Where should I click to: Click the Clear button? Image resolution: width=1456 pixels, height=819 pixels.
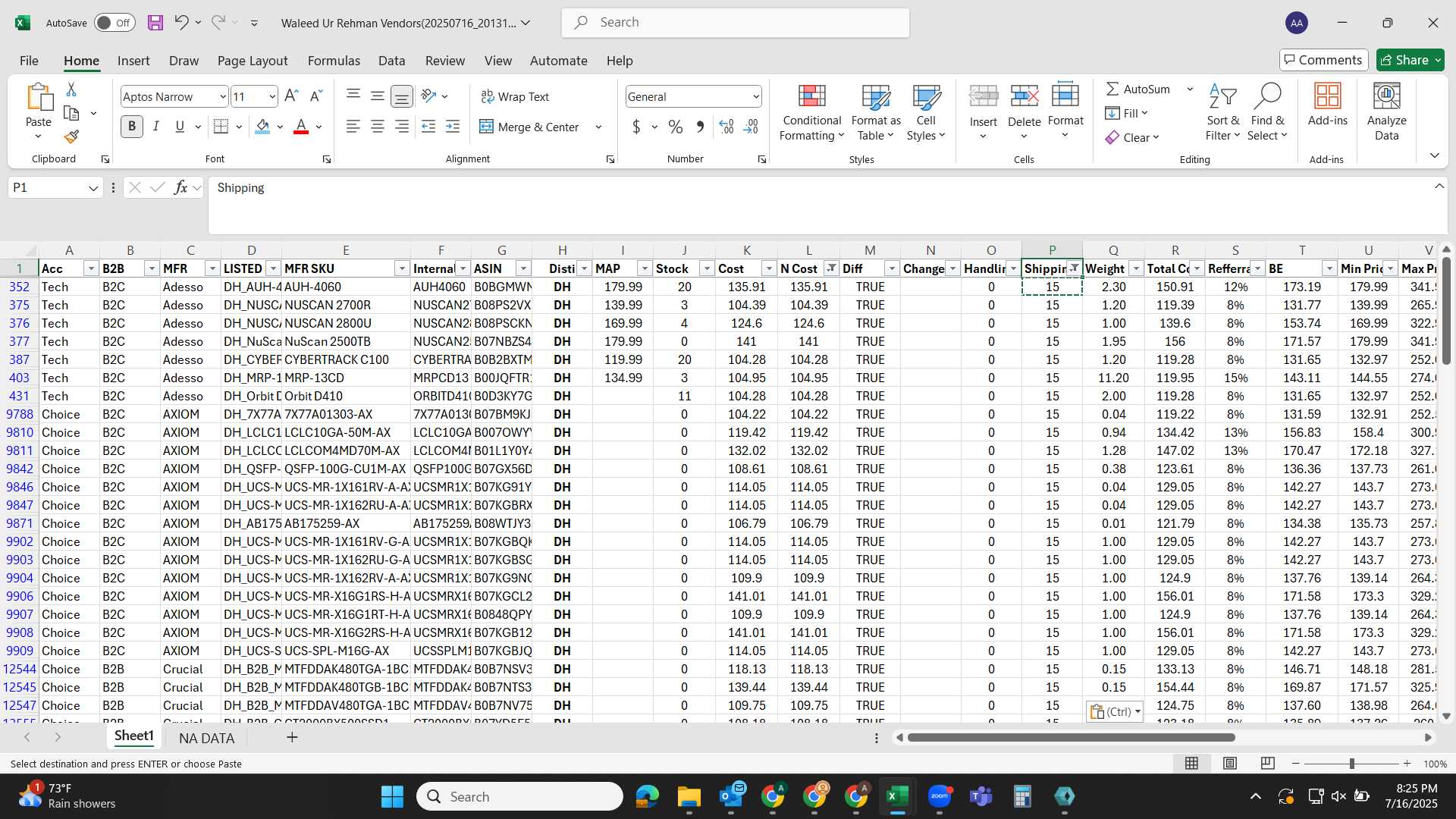click(x=1132, y=137)
